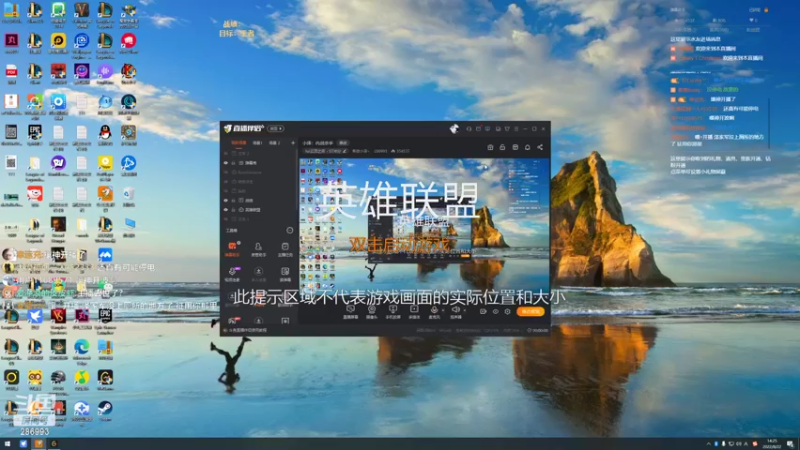
Task: Click the orange streaming app on the taskbar
Action: tap(38, 444)
